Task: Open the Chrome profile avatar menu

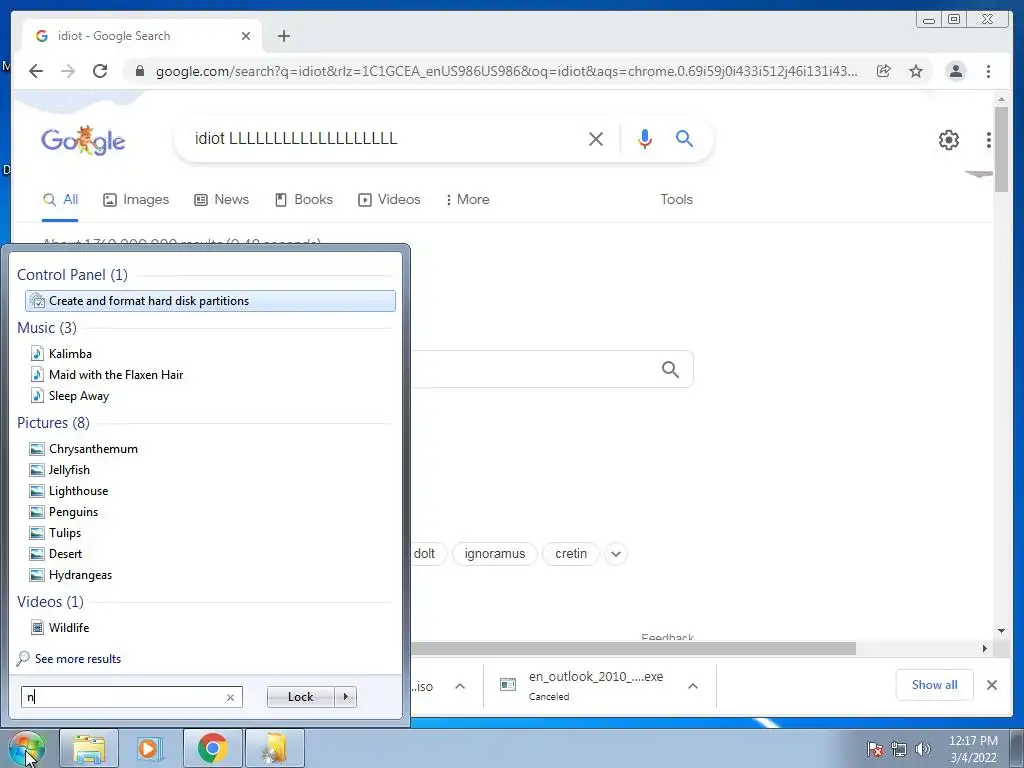Action: (955, 71)
